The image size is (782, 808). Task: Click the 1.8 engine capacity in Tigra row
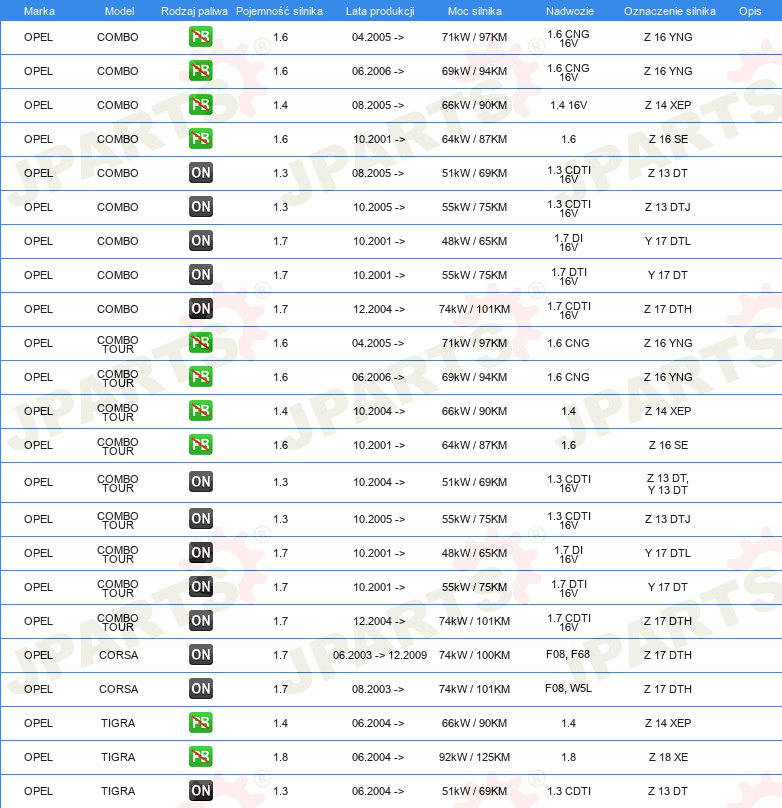point(280,757)
